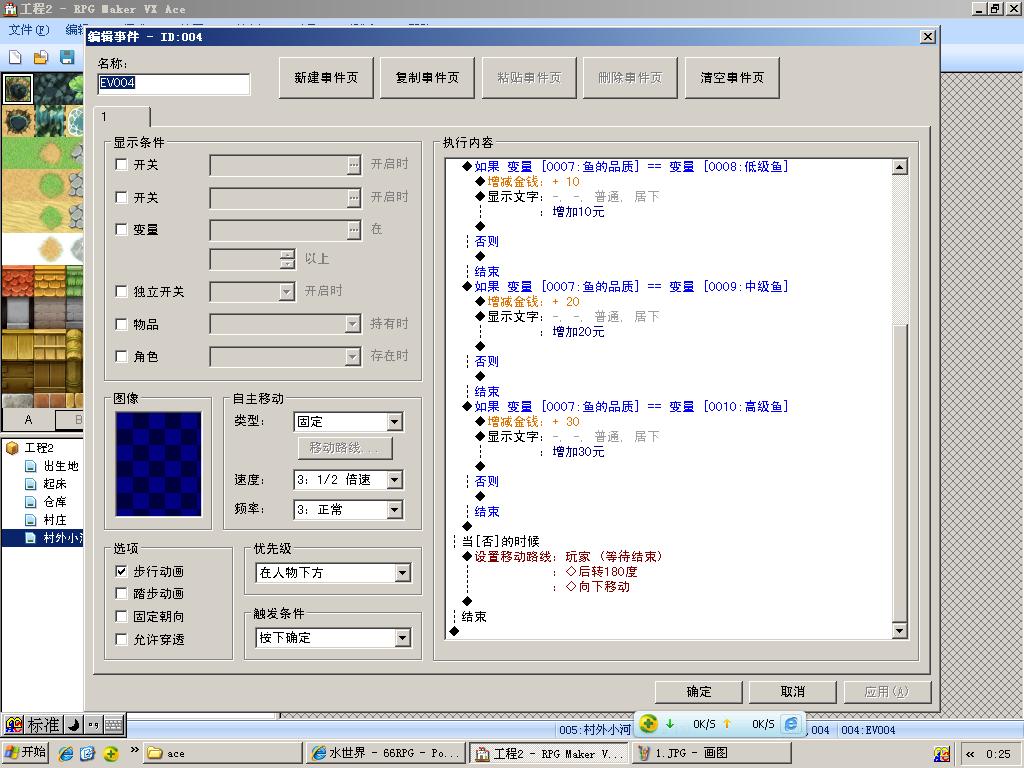The height and width of the screenshot is (768, 1024).
Task: Check the 允许穿透 option
Action: (121, 639)
